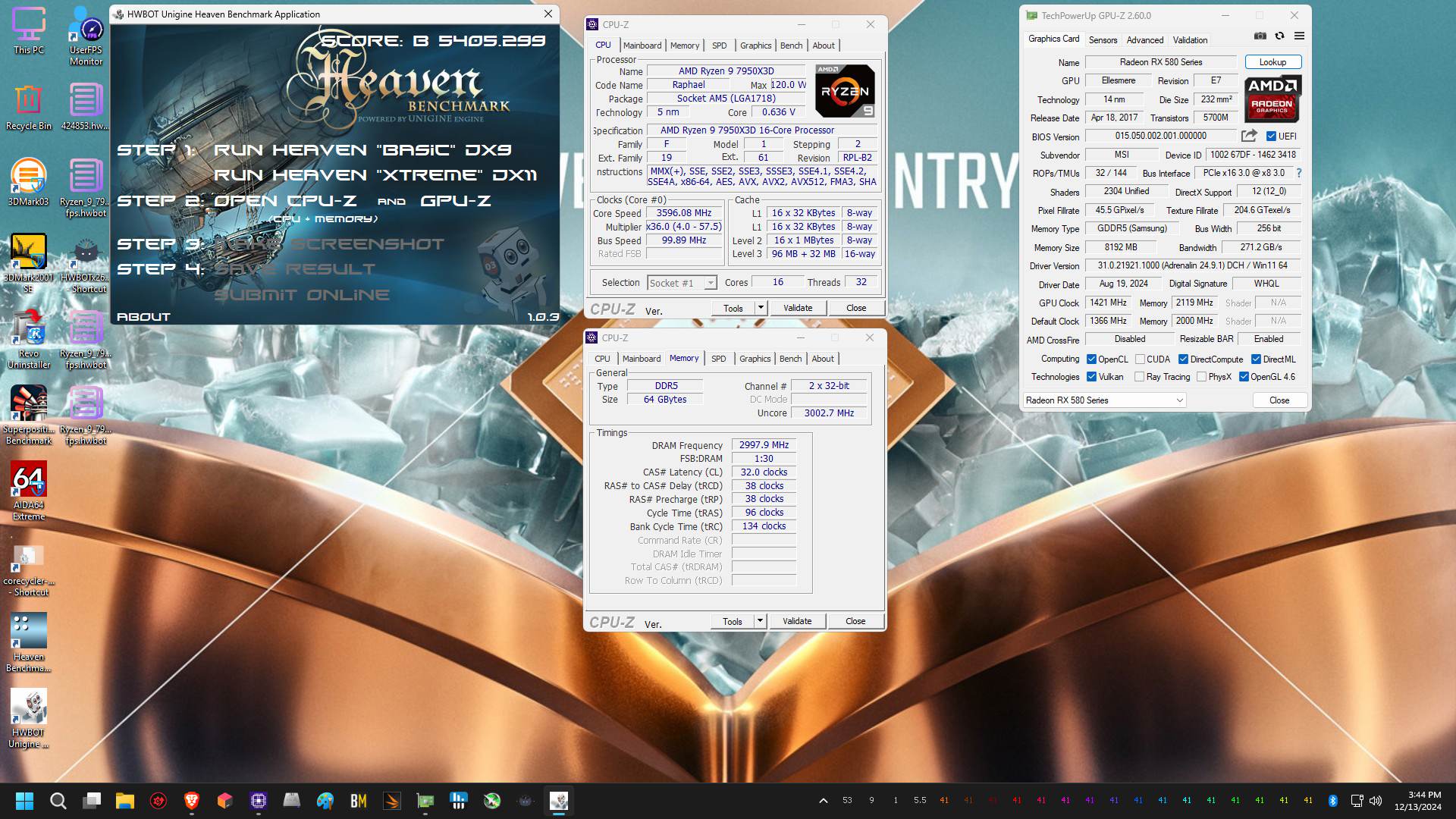1456x819 pixels.
Task: Switch to SPD tab in top CPU-Z
Action: (x=719, y=45)
